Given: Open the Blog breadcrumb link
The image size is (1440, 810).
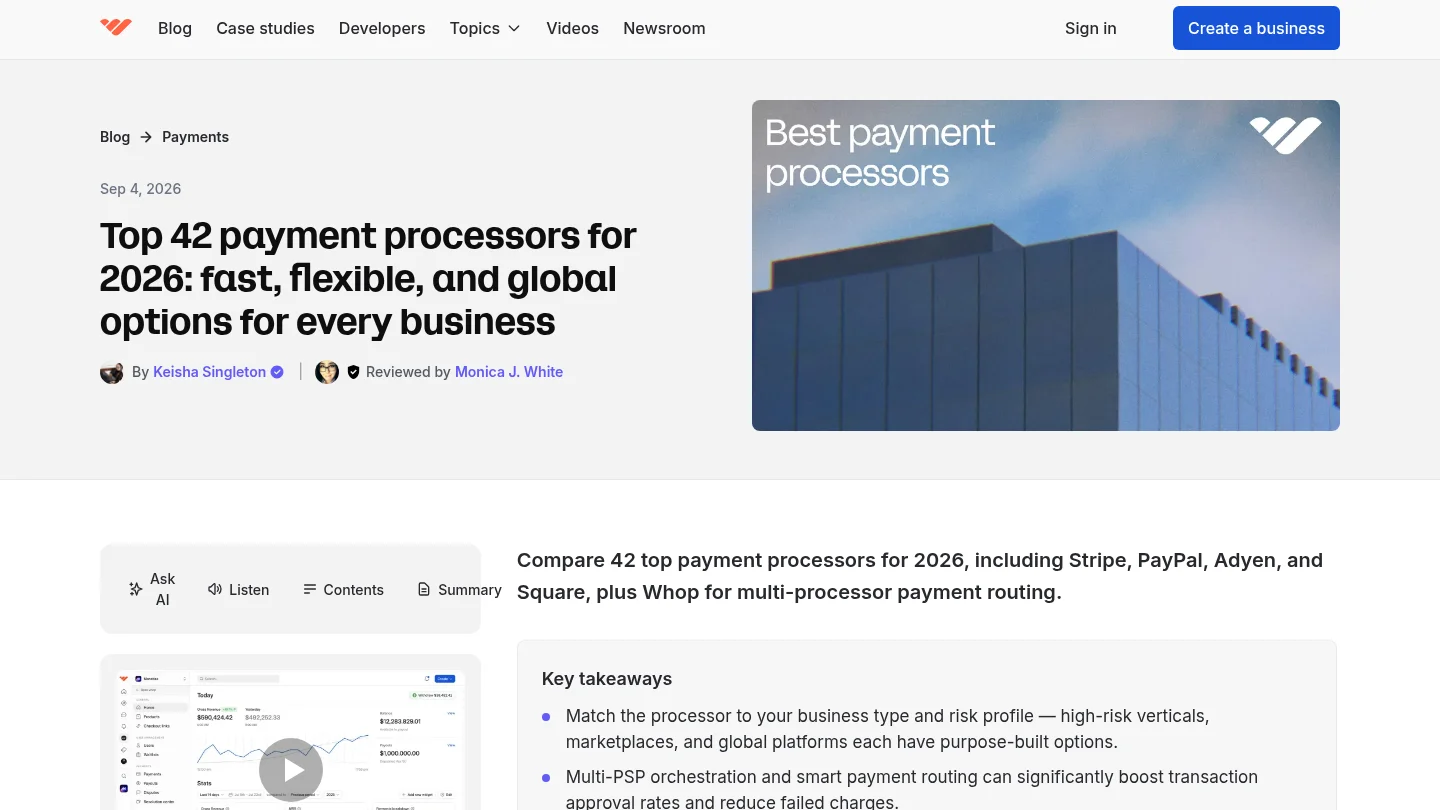Looking at the screenshot, I should [x=115, y=137].
